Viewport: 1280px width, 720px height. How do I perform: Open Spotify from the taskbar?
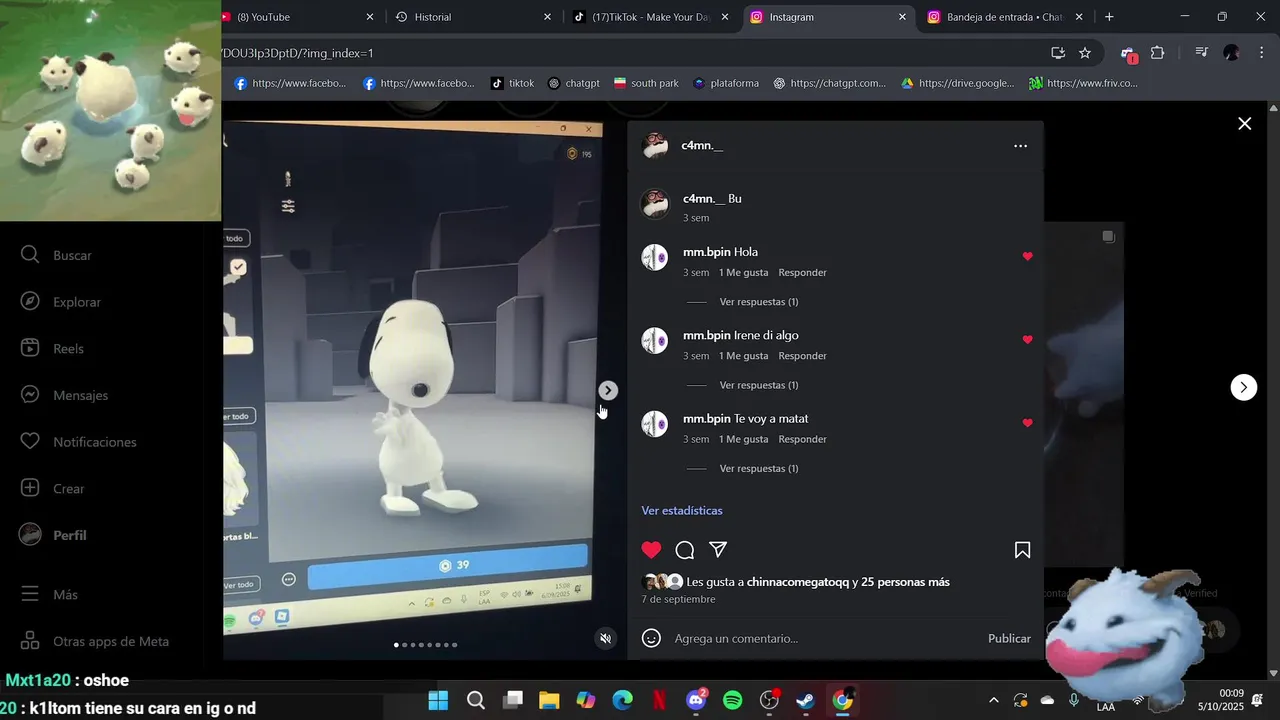(x=732, y=701)
